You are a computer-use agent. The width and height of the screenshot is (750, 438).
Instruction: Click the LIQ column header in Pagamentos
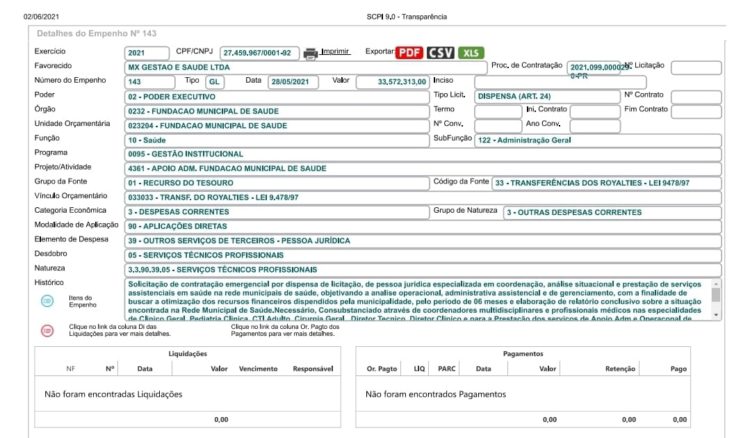(419, 369)
